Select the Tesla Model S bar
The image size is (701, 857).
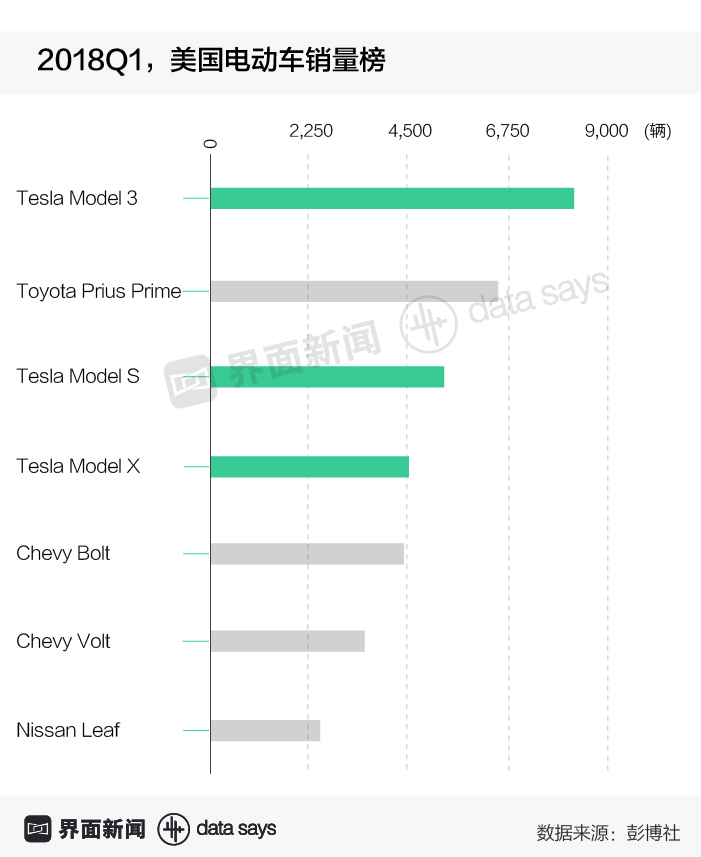(327, 377)
